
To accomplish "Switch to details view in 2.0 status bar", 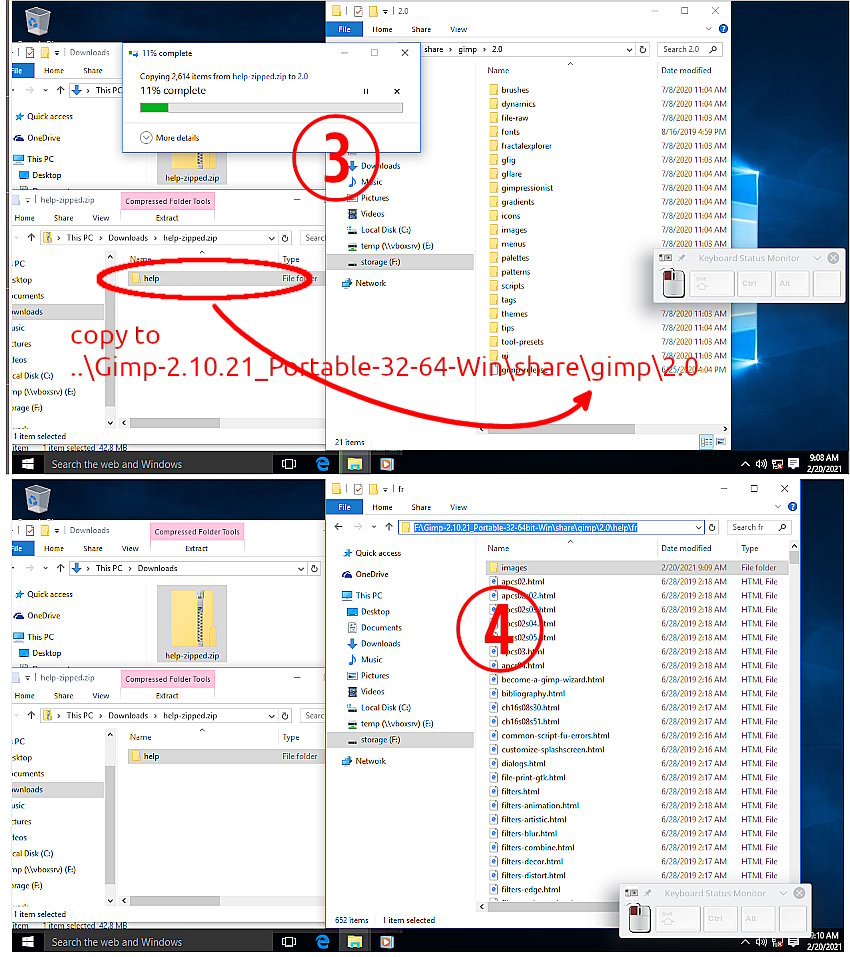I will coord(706,442).
